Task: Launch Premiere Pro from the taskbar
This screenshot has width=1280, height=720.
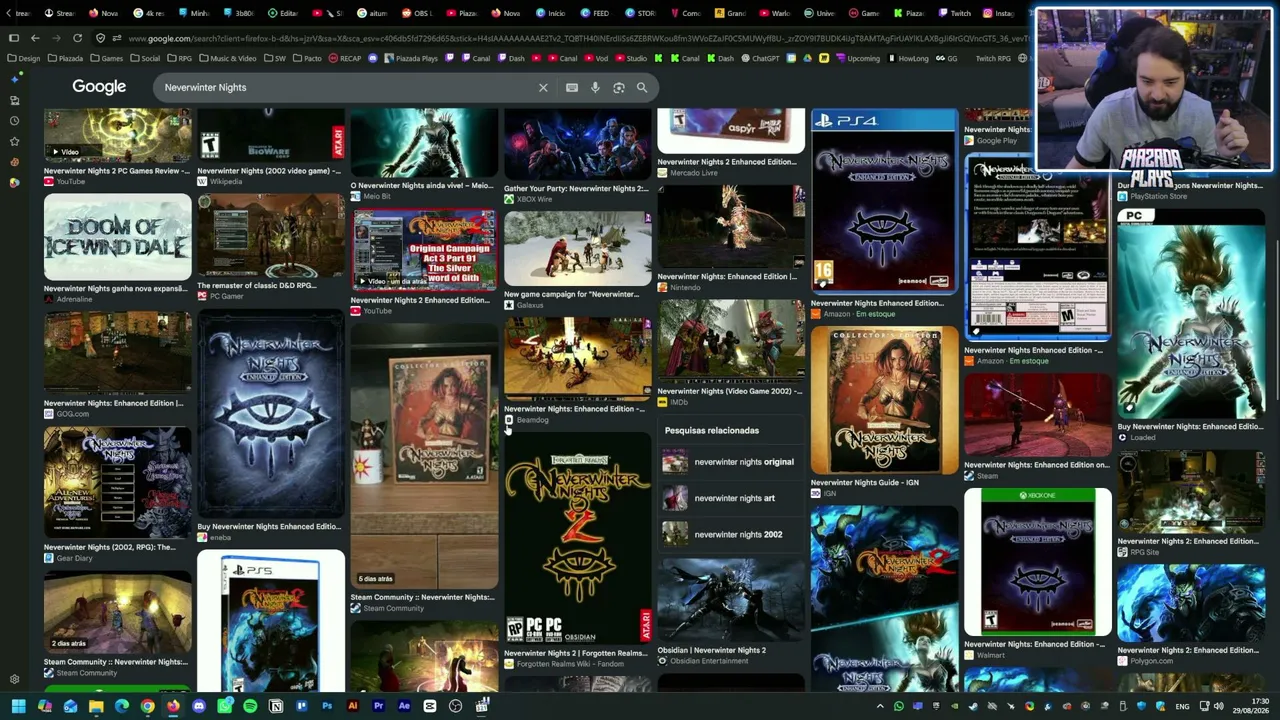Action: (378, 707)
